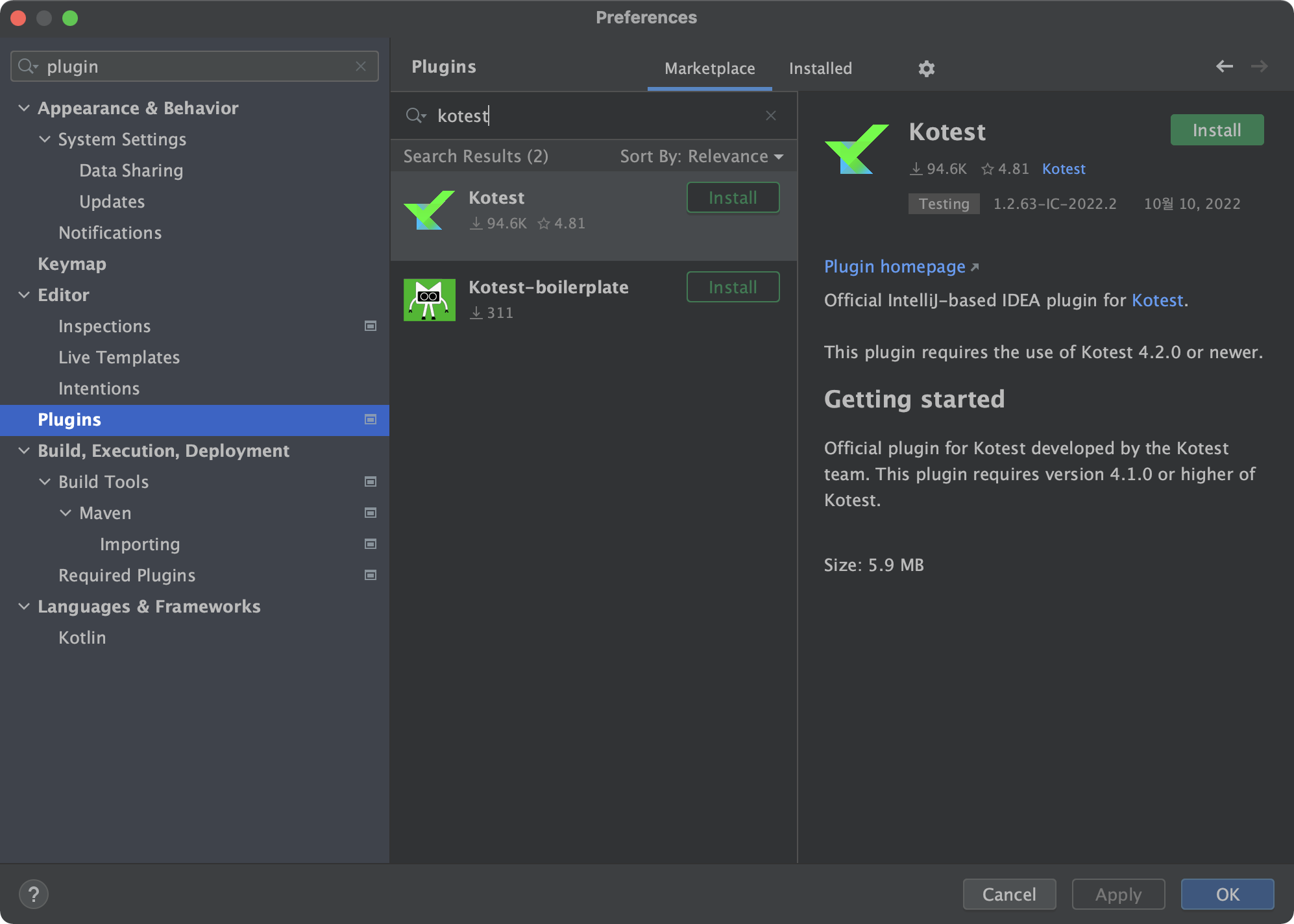Open the Kotest vendor link near the rating
This screenshot has height=924, width=1294.
click(1064, 169)
